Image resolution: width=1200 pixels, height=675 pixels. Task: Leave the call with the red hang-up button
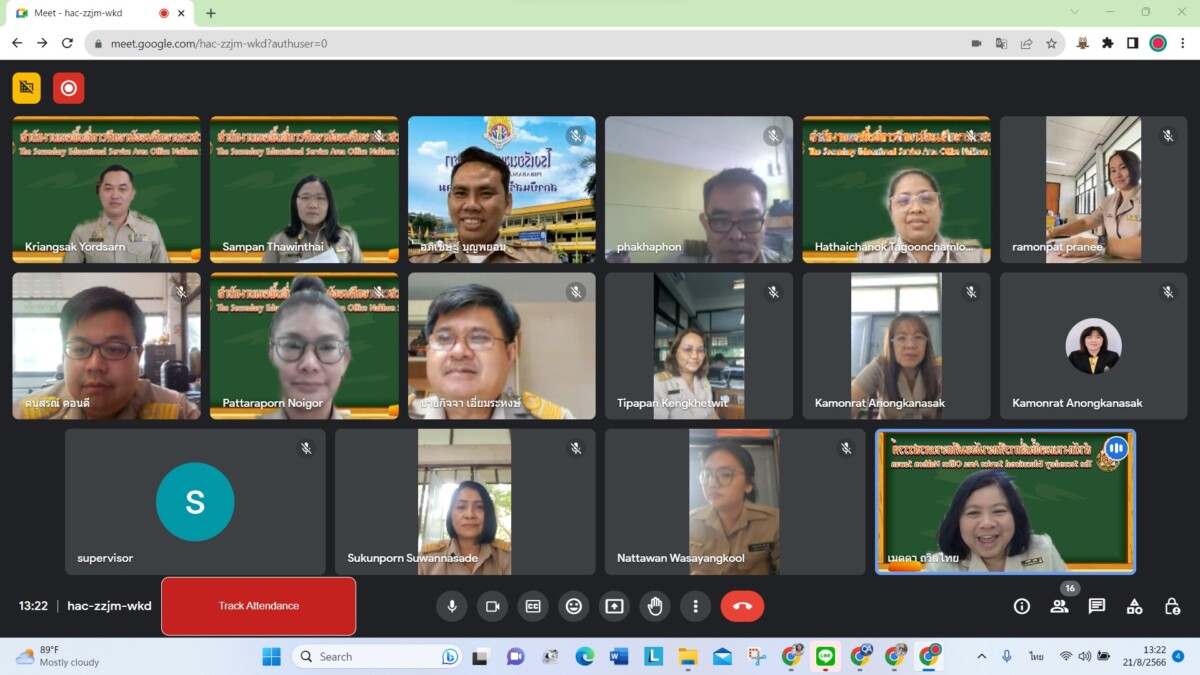pyautogui.click(x=742, y=606)
